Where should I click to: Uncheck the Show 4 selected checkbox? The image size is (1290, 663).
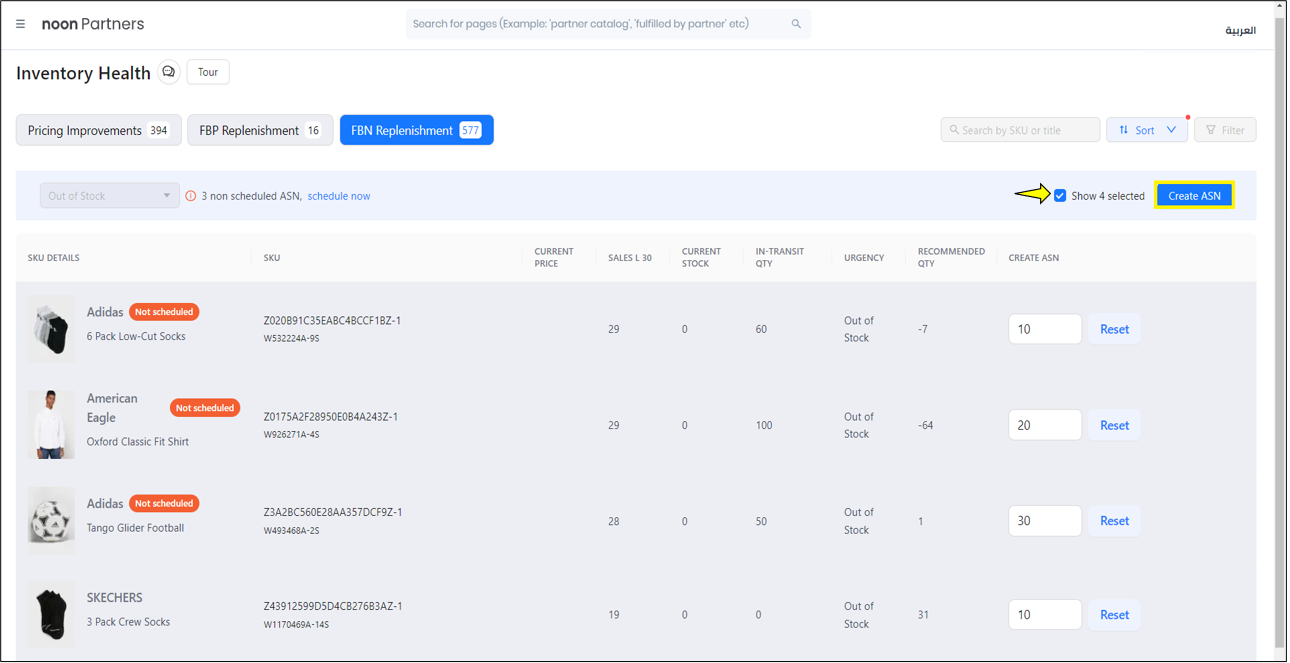(1060, 196)
